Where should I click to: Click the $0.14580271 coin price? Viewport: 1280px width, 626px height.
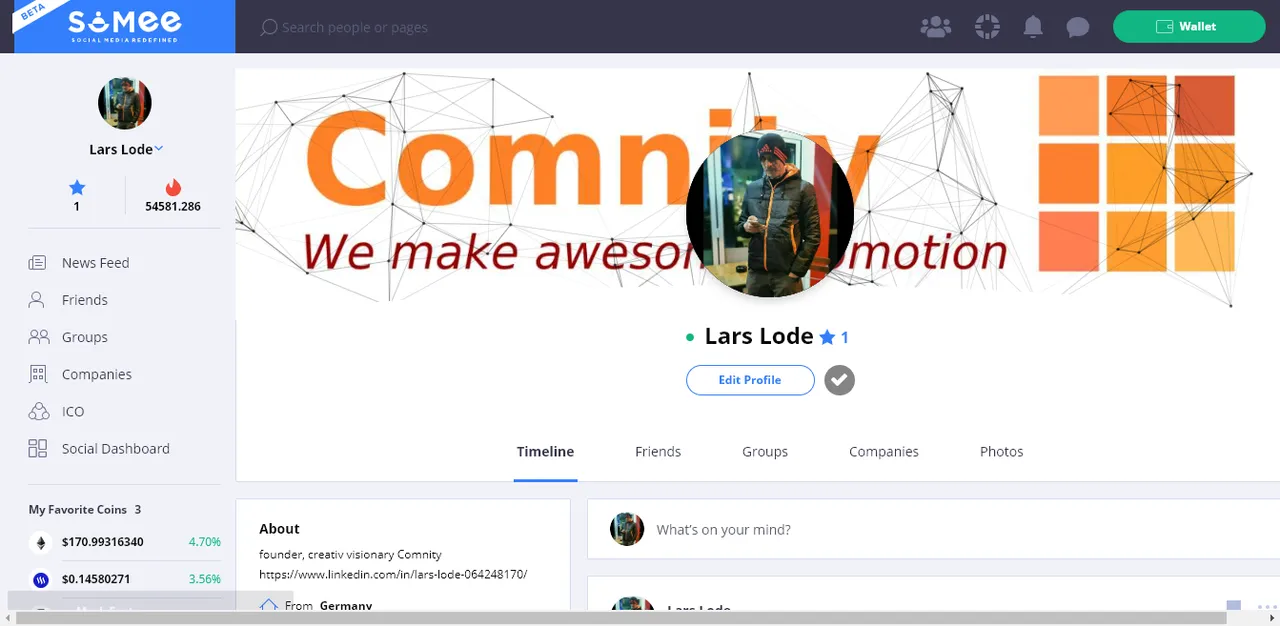tap(96, 579)
